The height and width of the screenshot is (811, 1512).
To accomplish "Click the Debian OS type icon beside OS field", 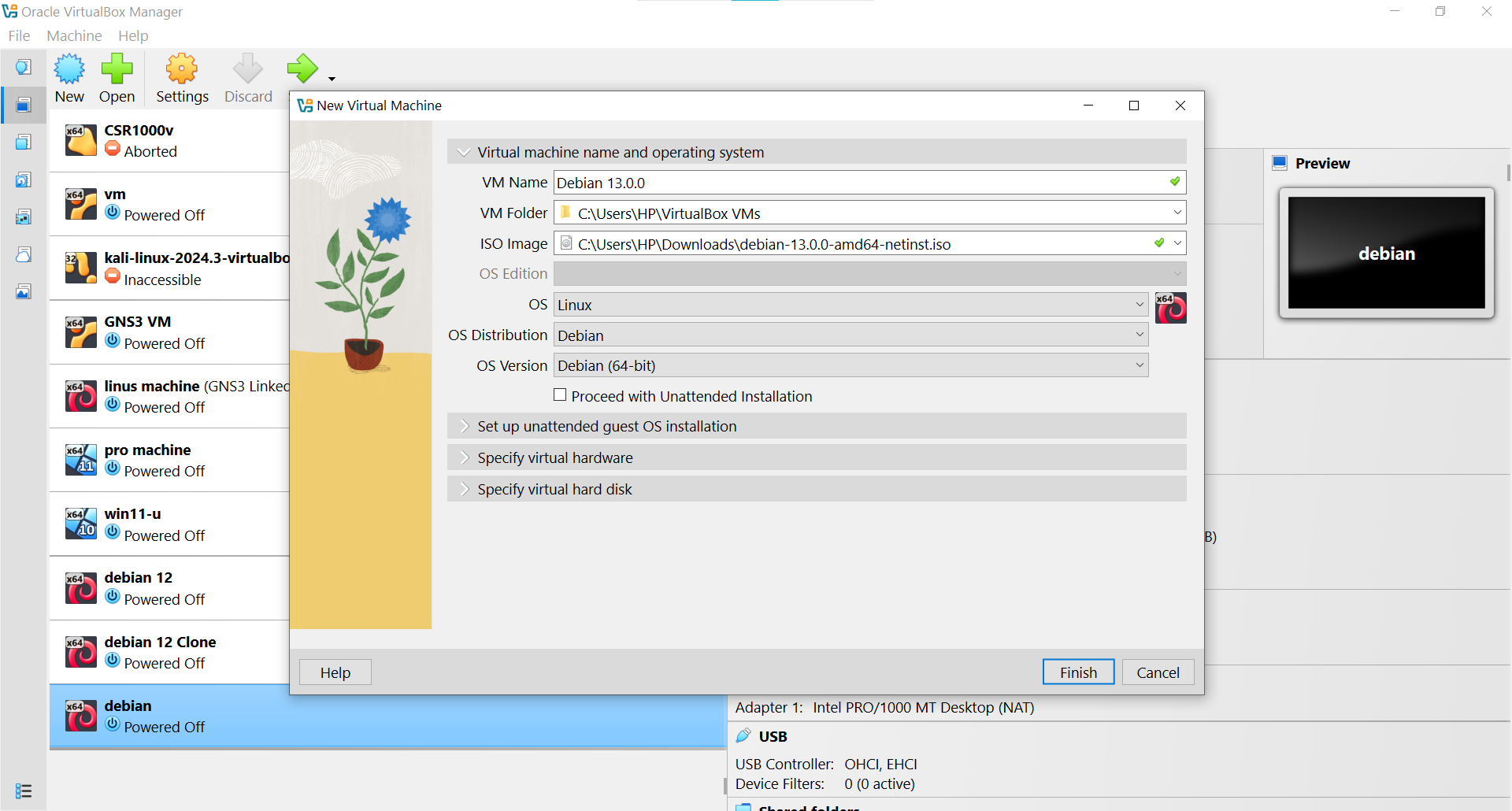I will [x=1171, y=308].
